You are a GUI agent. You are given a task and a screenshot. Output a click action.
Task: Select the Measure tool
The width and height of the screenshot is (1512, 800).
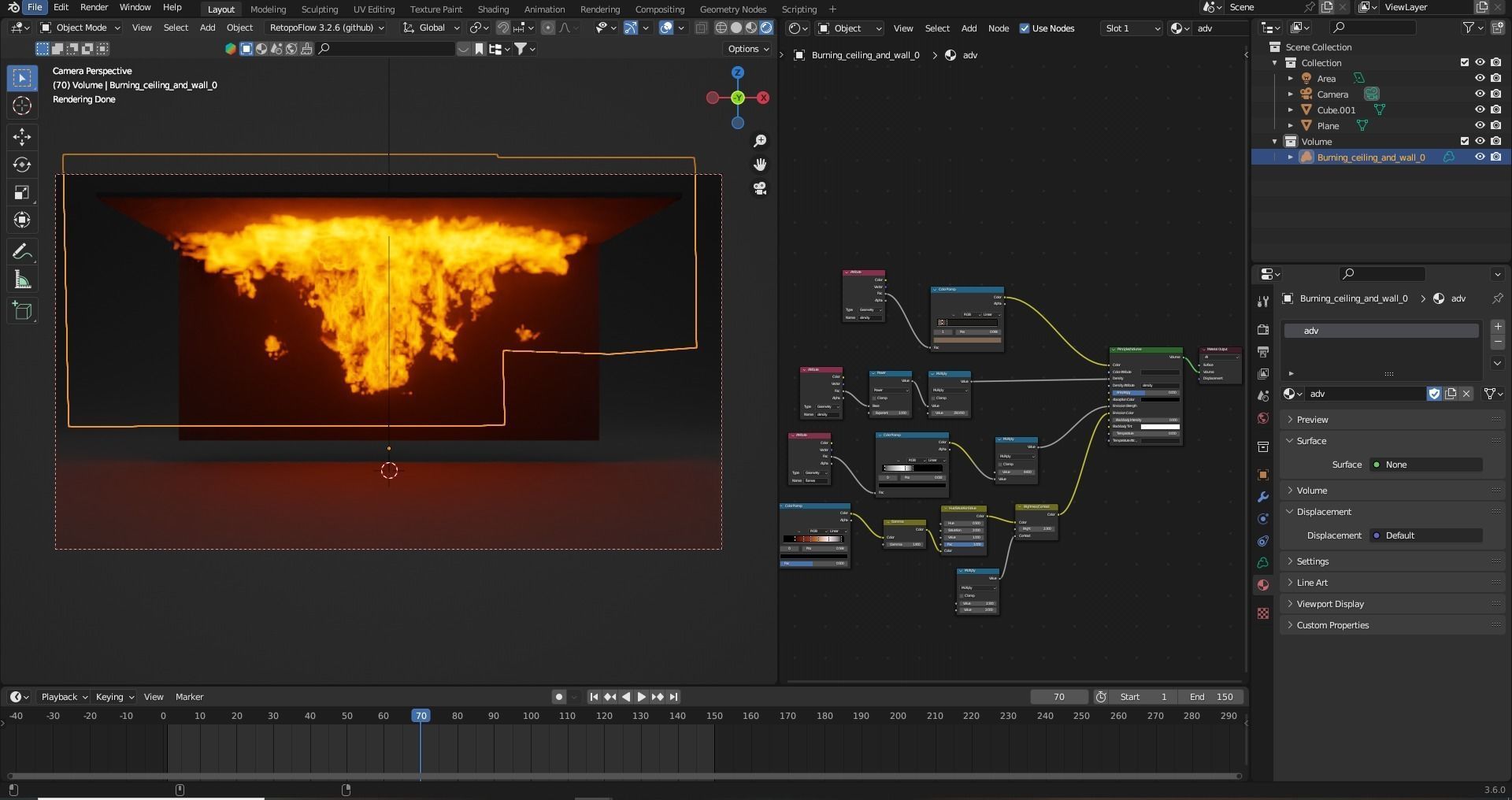22,280
